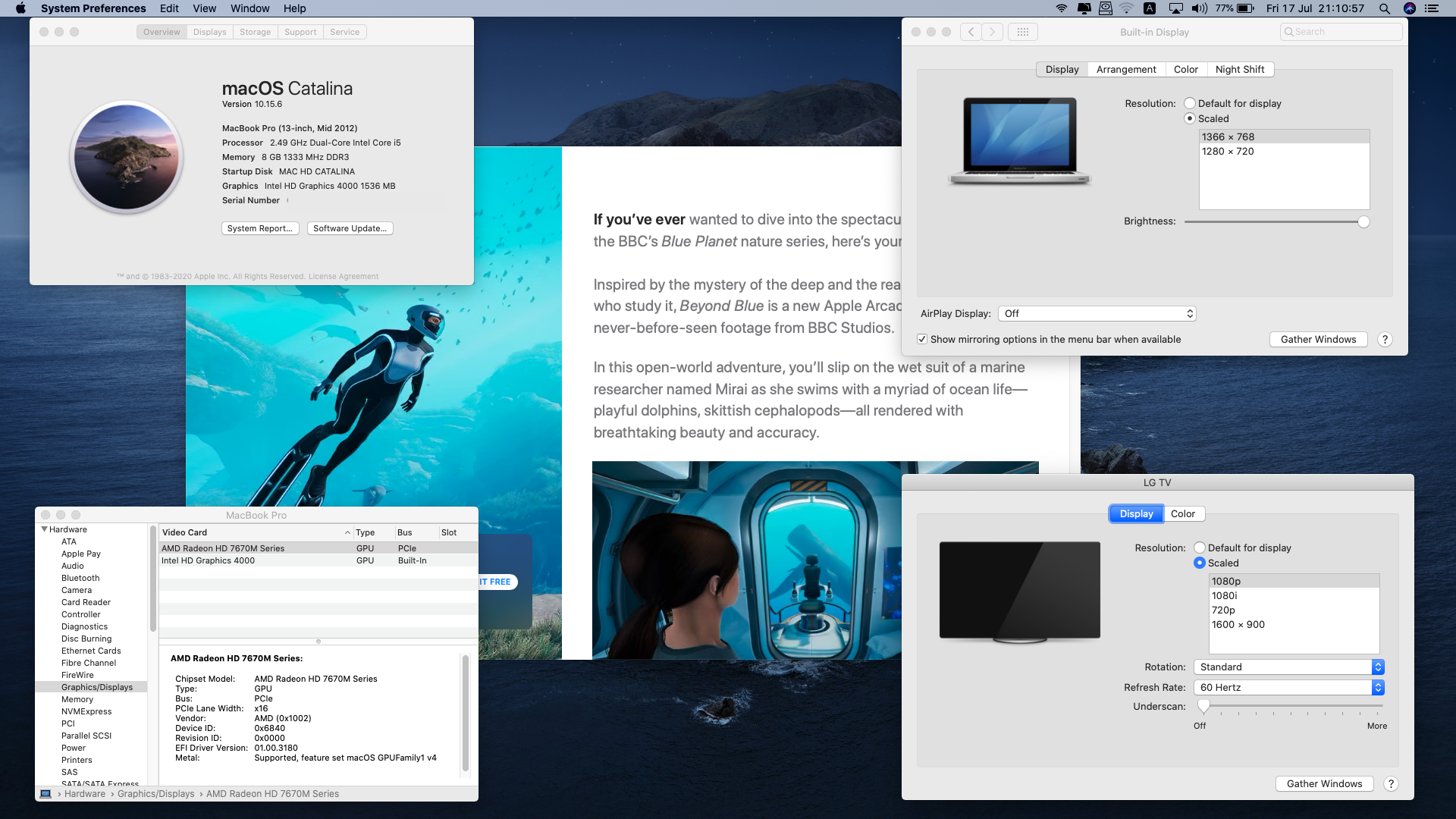This screenshot has width=1456, height=819.
Task: Click Gather Windows in LG TV window
Action: (x=1324, y=784)
